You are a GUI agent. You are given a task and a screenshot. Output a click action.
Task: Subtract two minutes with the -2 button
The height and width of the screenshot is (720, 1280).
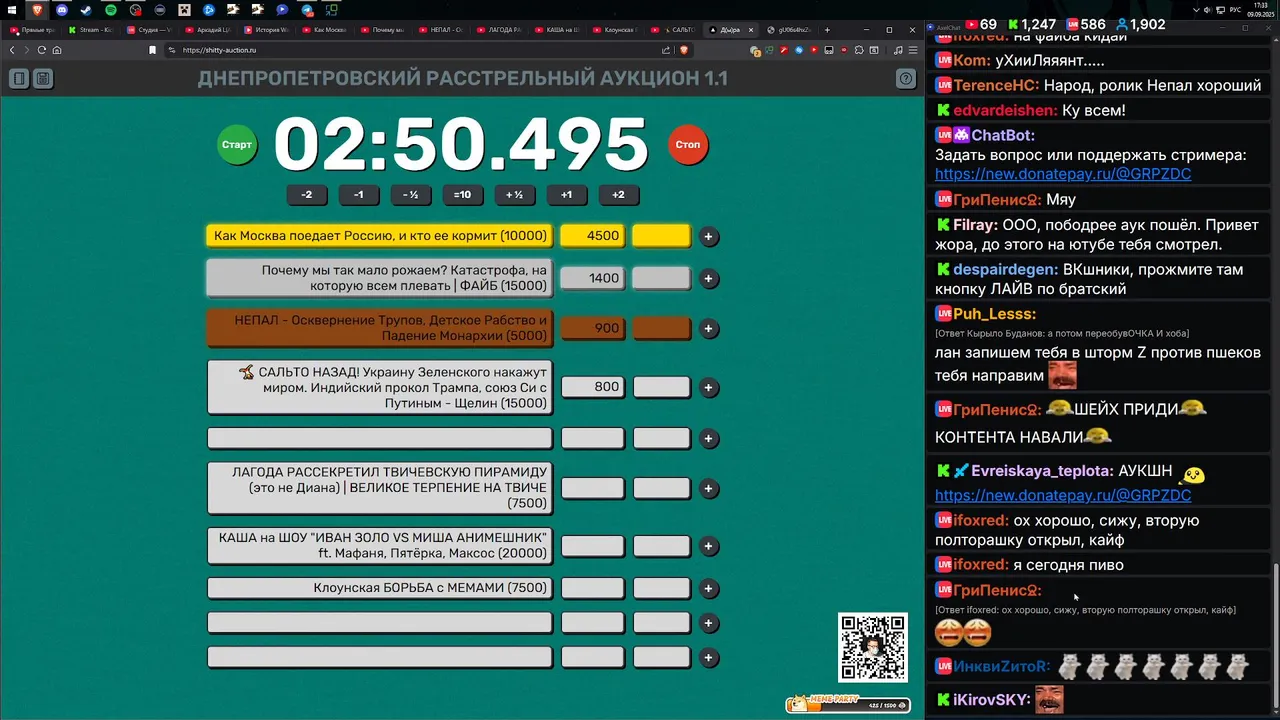[x=307, y=195]
